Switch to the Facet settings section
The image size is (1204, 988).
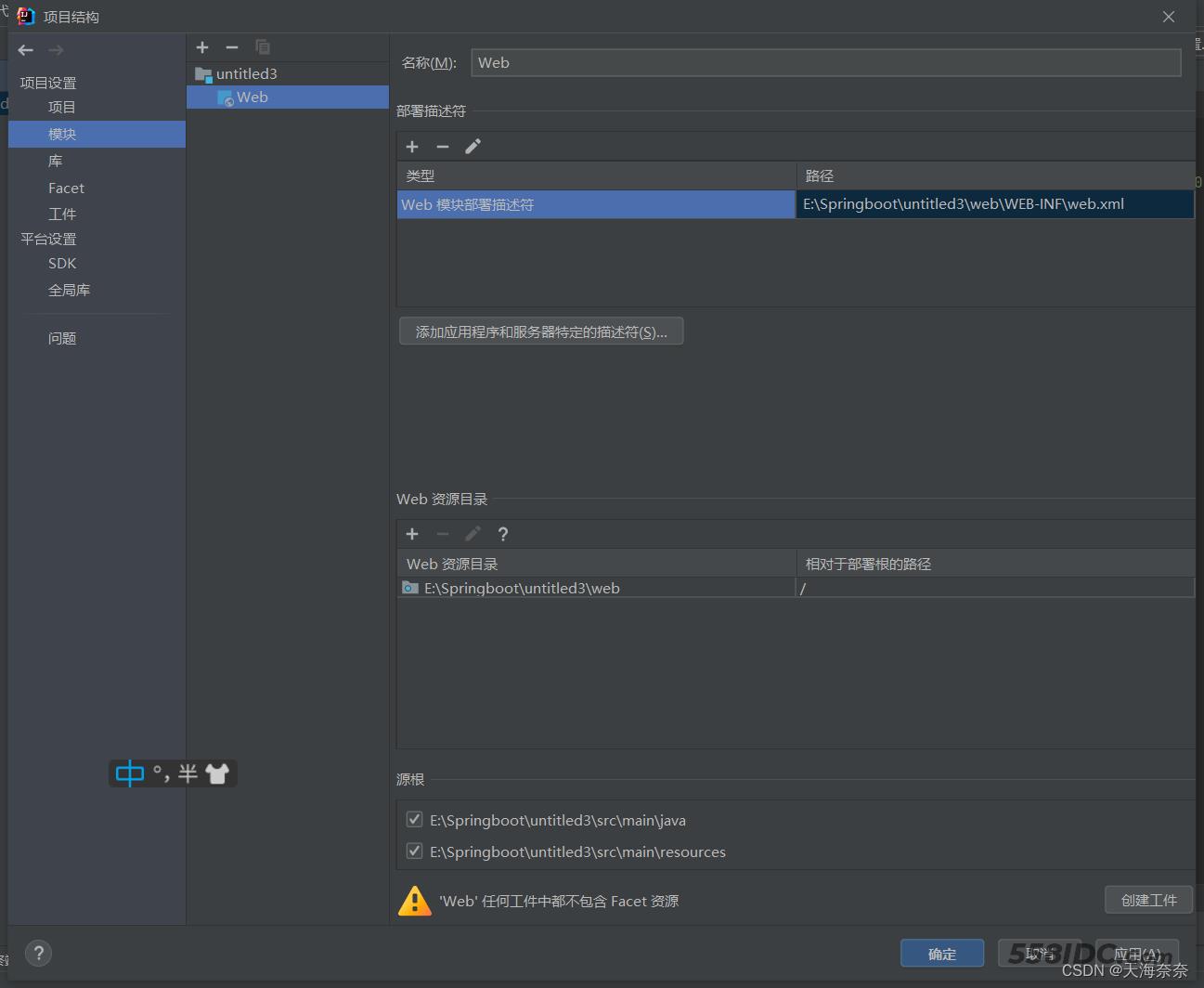click(66, 188)
